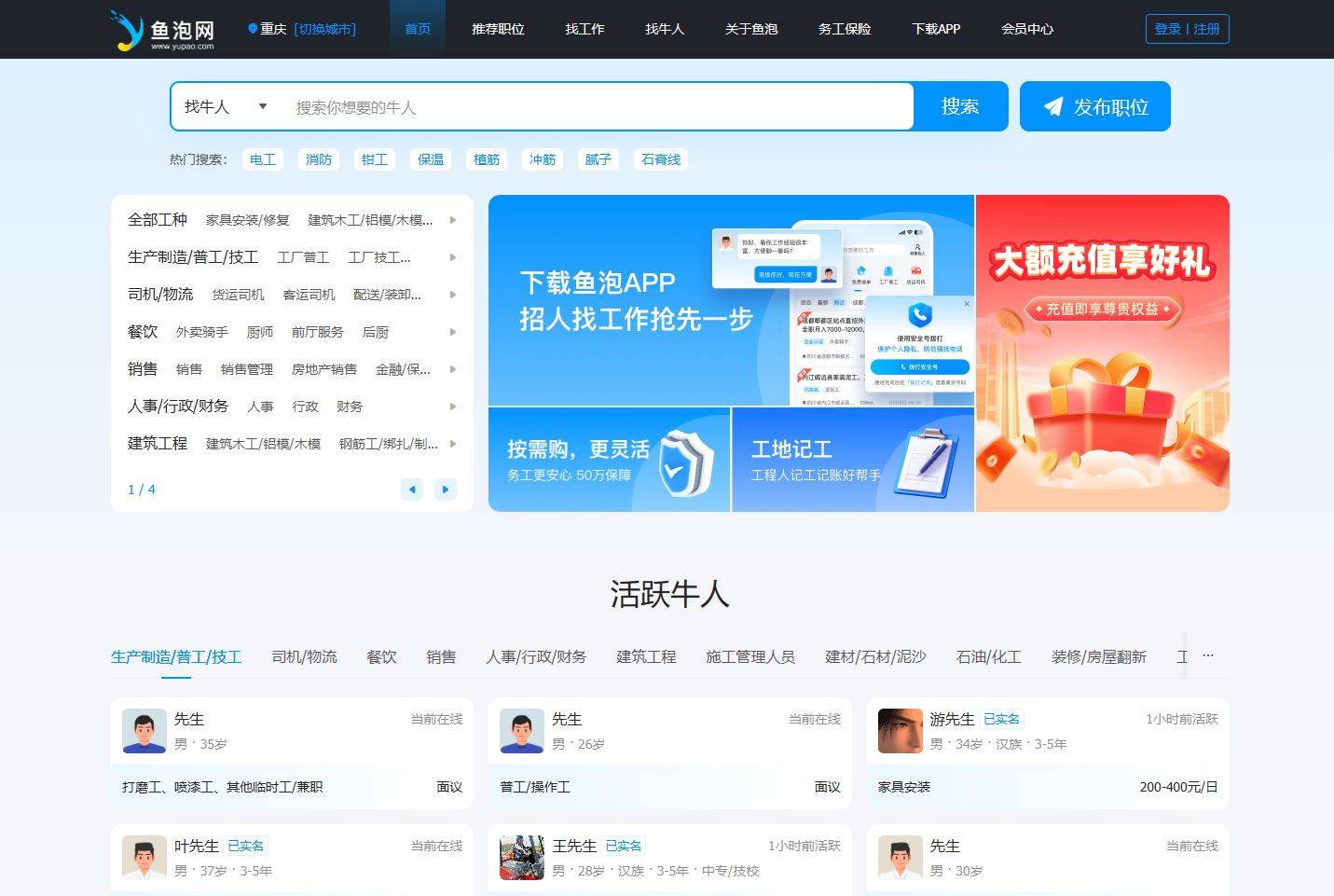This screenshot has width=1334, height=896.
Task: Select hot search tag 石膏线
Action: point(661,159)
